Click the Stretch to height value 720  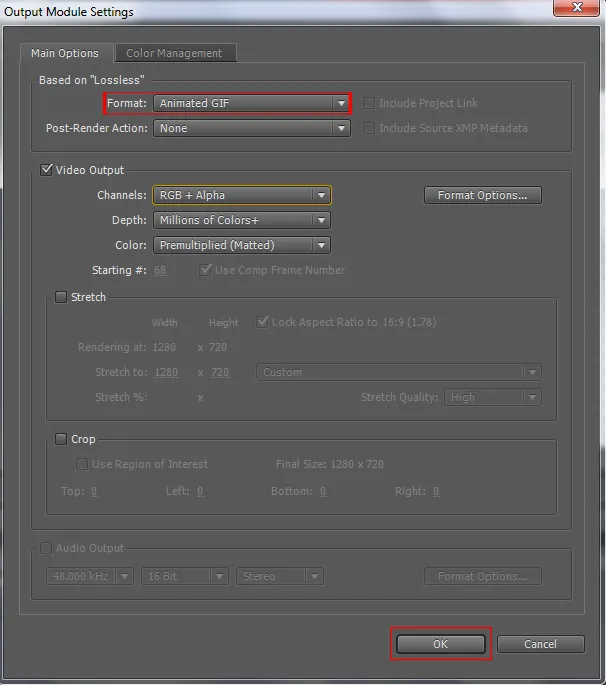point(220,372)
